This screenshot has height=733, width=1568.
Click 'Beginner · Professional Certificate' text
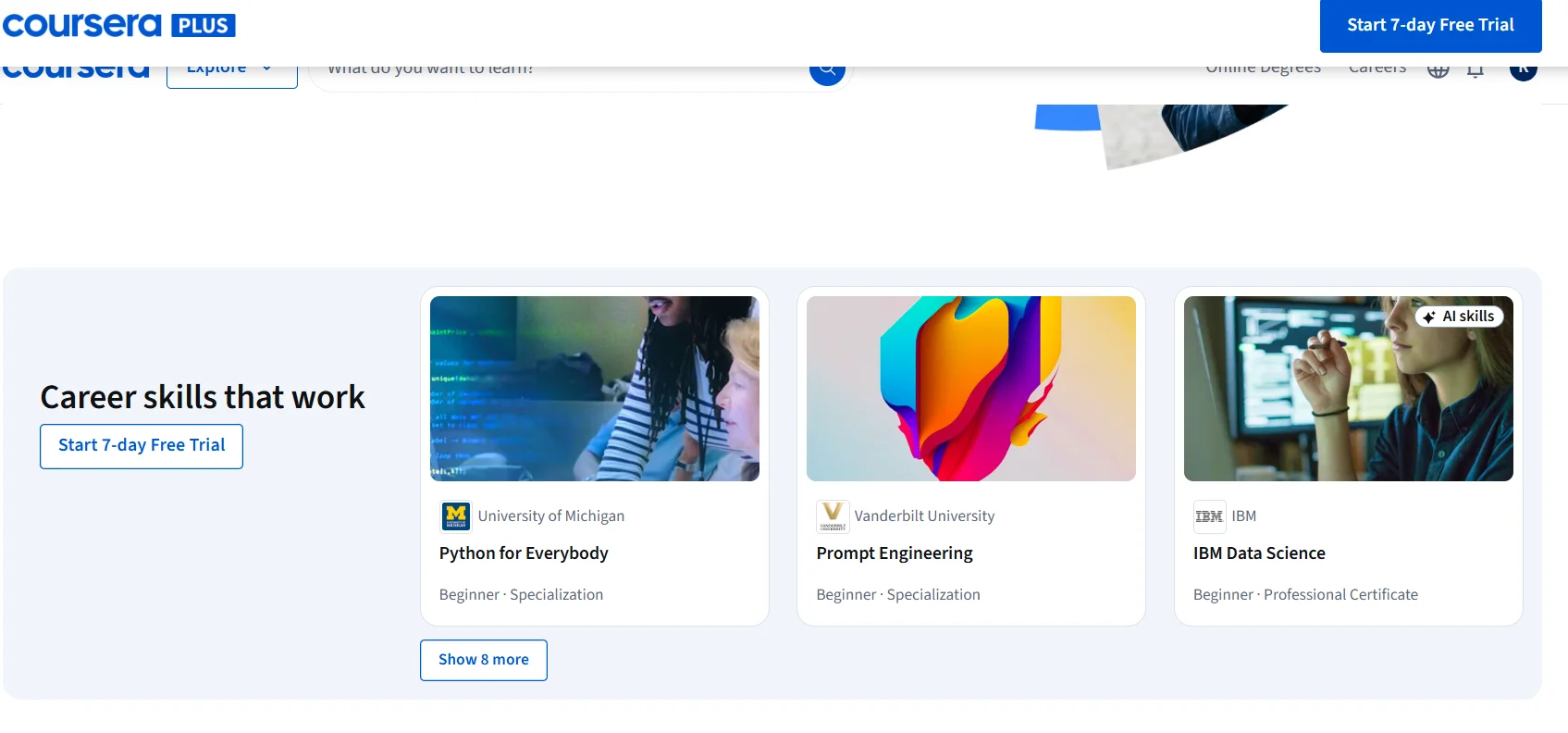click(x=1305, y=595)
